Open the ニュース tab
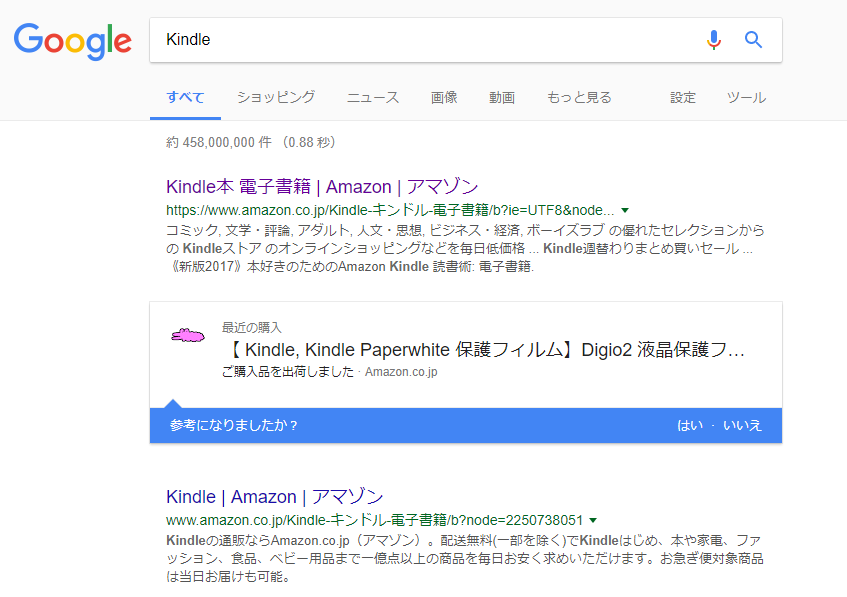Viewport: 847px width, 597px height. (x=373, y=98)
